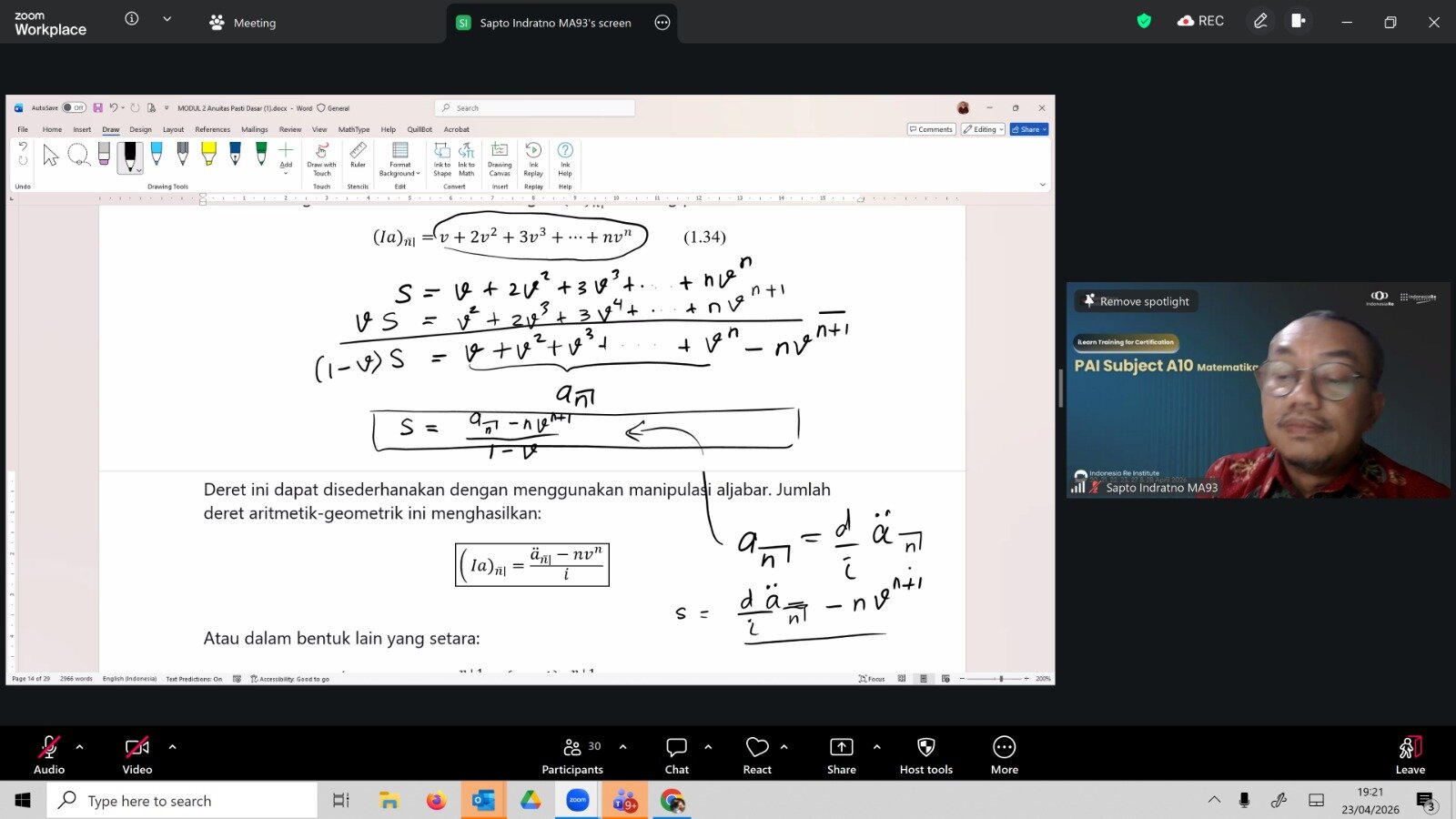Switch to the Insert tab
Viewport: 1456px width, 819px height.
82,129
